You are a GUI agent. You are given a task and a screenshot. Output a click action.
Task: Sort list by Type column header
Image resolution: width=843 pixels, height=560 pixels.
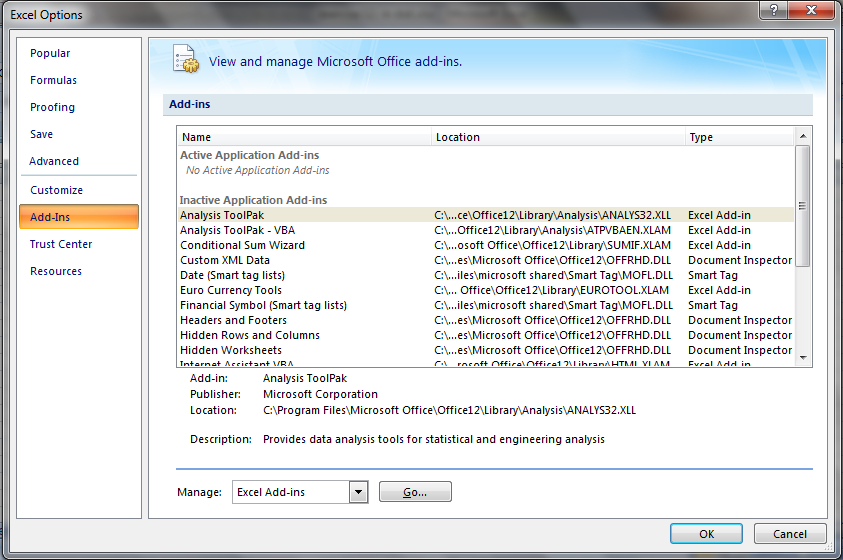point(739,137)
